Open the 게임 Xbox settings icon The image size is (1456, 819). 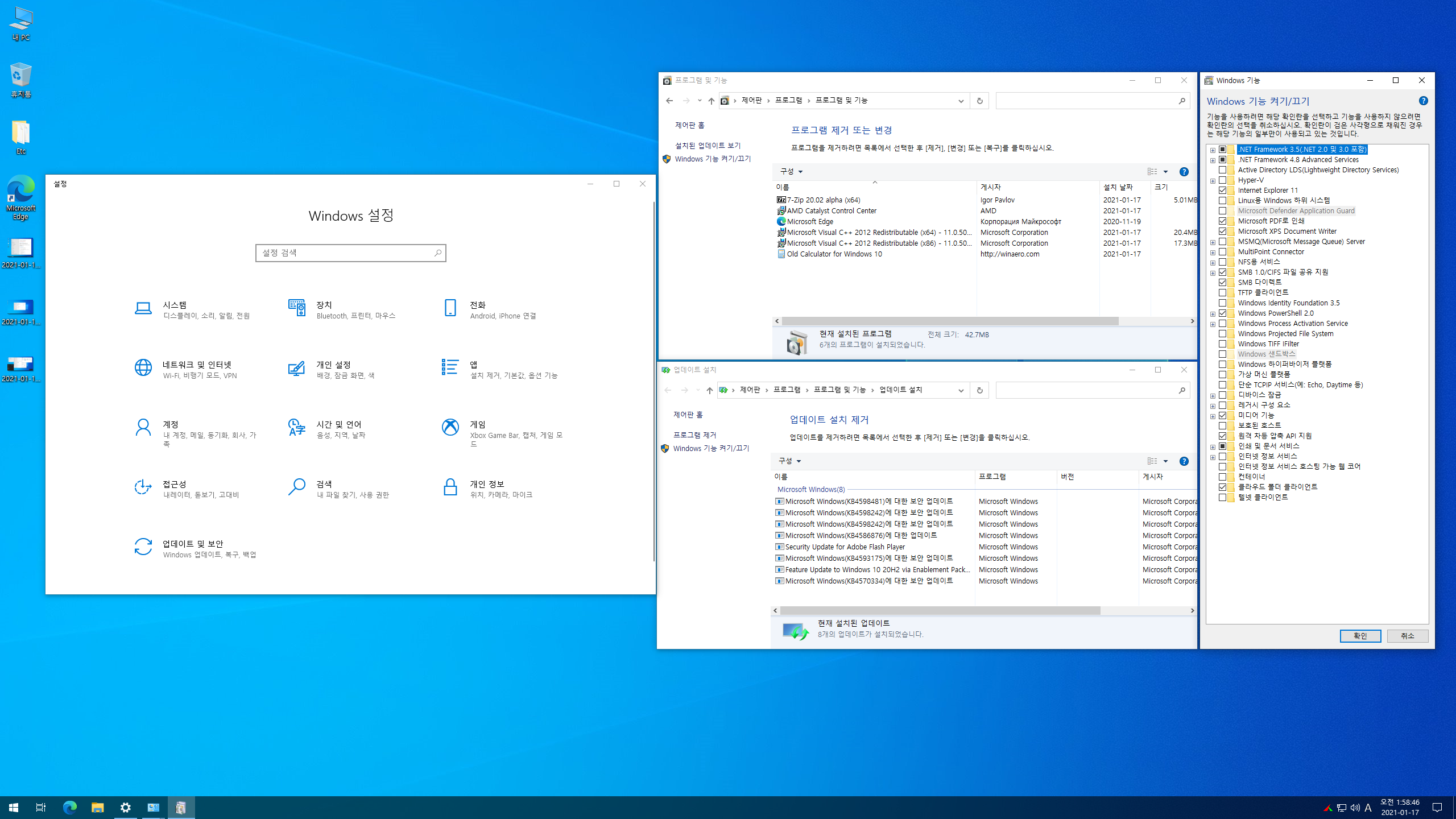point(450,427)
